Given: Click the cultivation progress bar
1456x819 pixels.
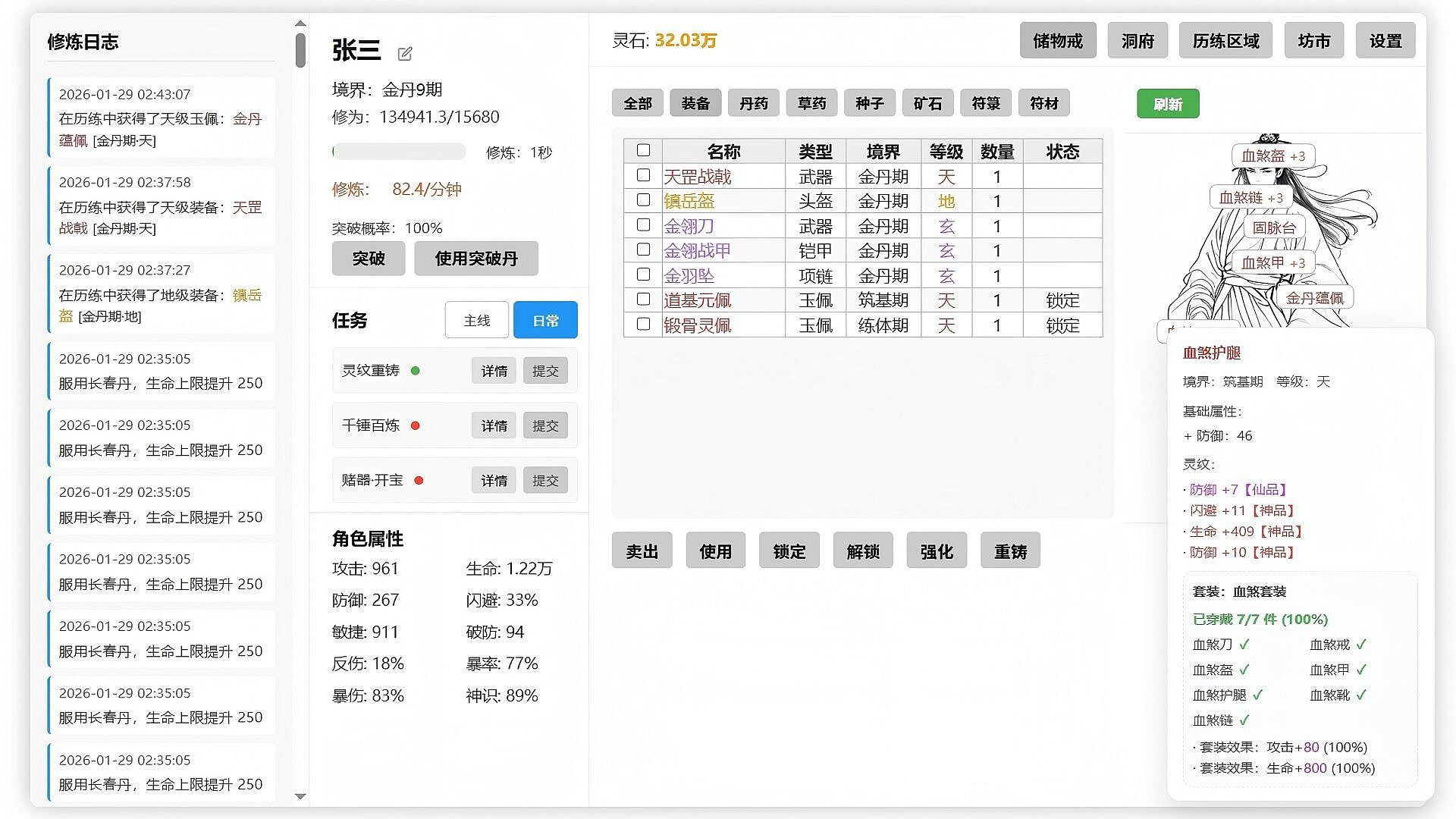Looking at the screenshot, I should (399, 152).
